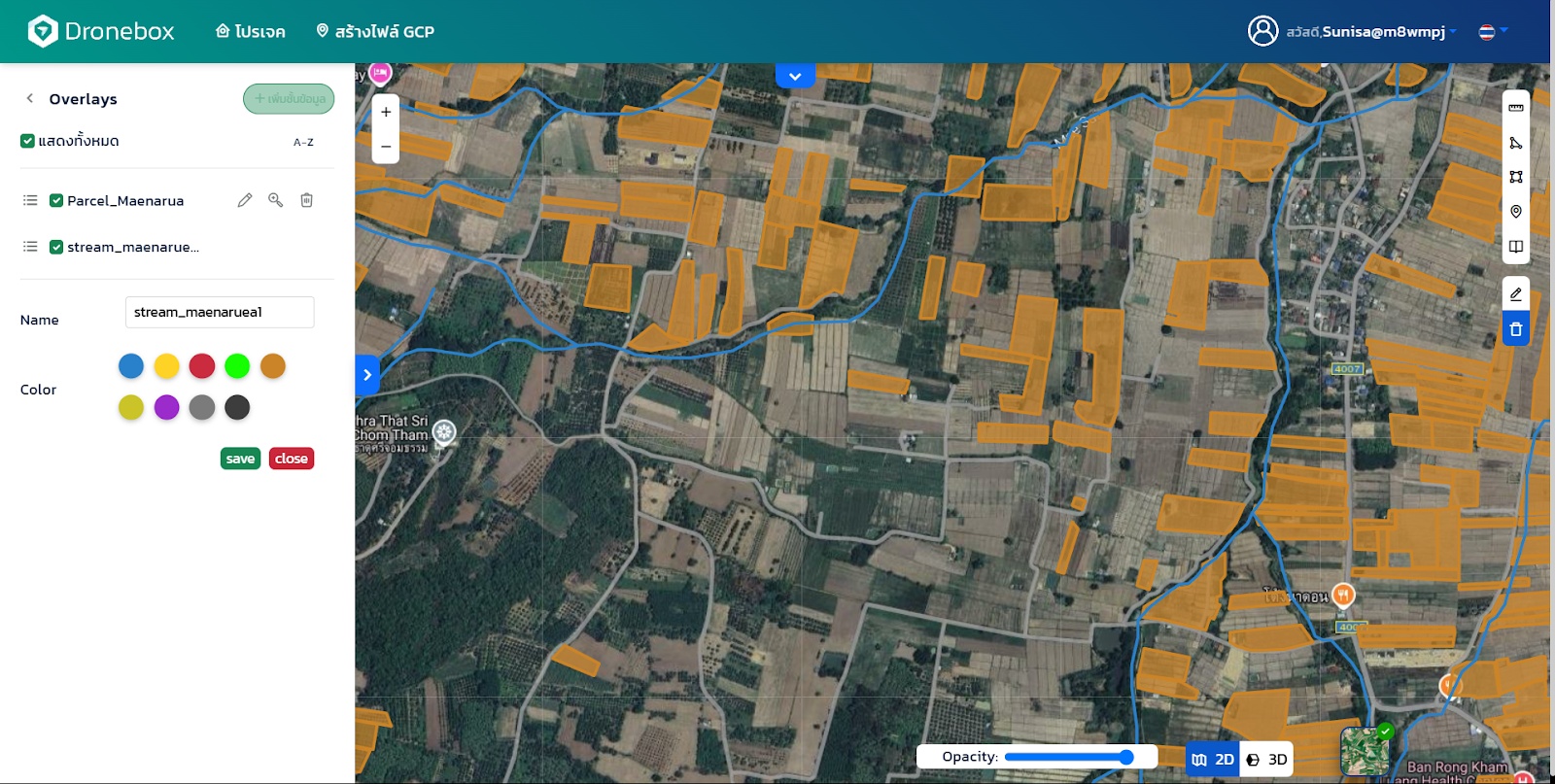Zoom in on the map
1555x784 pixels.
pyautogui.click(x=386, y=112)
